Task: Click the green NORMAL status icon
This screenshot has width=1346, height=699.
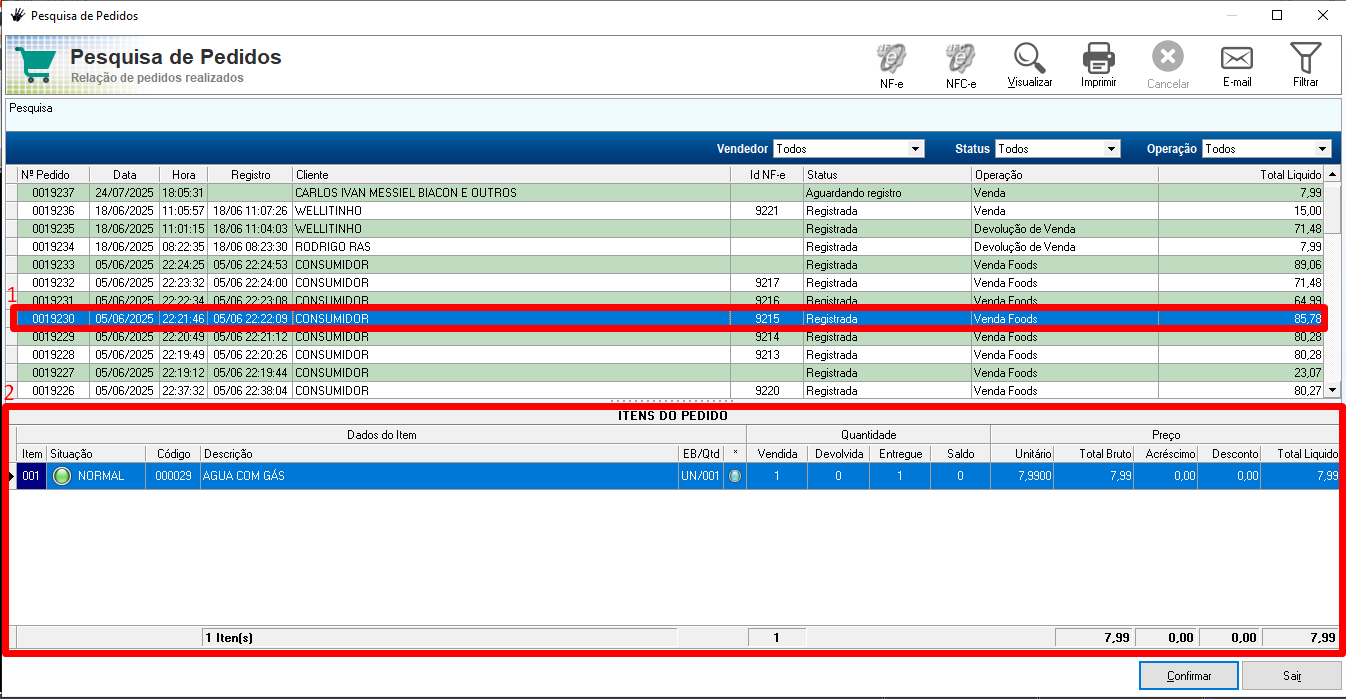Action: click(62, 476)
